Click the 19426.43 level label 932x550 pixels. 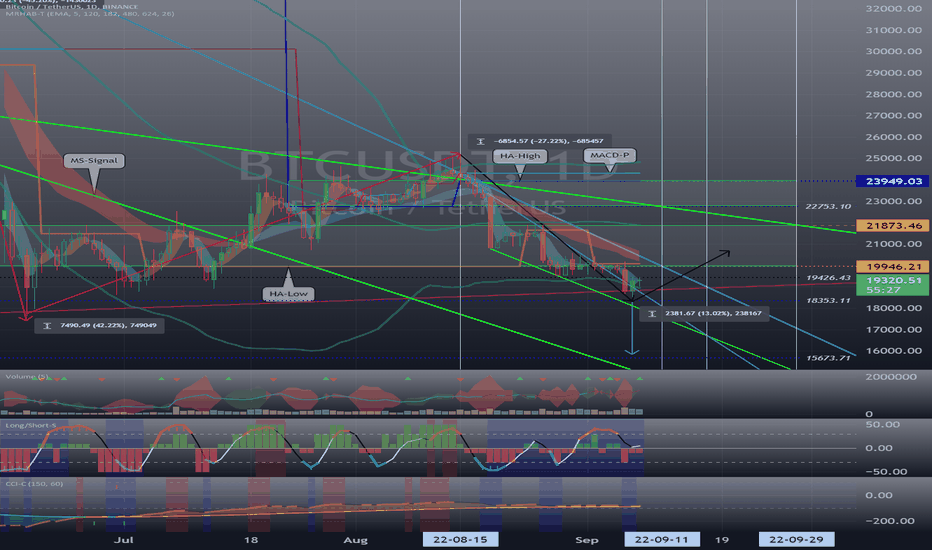(828, 278)
